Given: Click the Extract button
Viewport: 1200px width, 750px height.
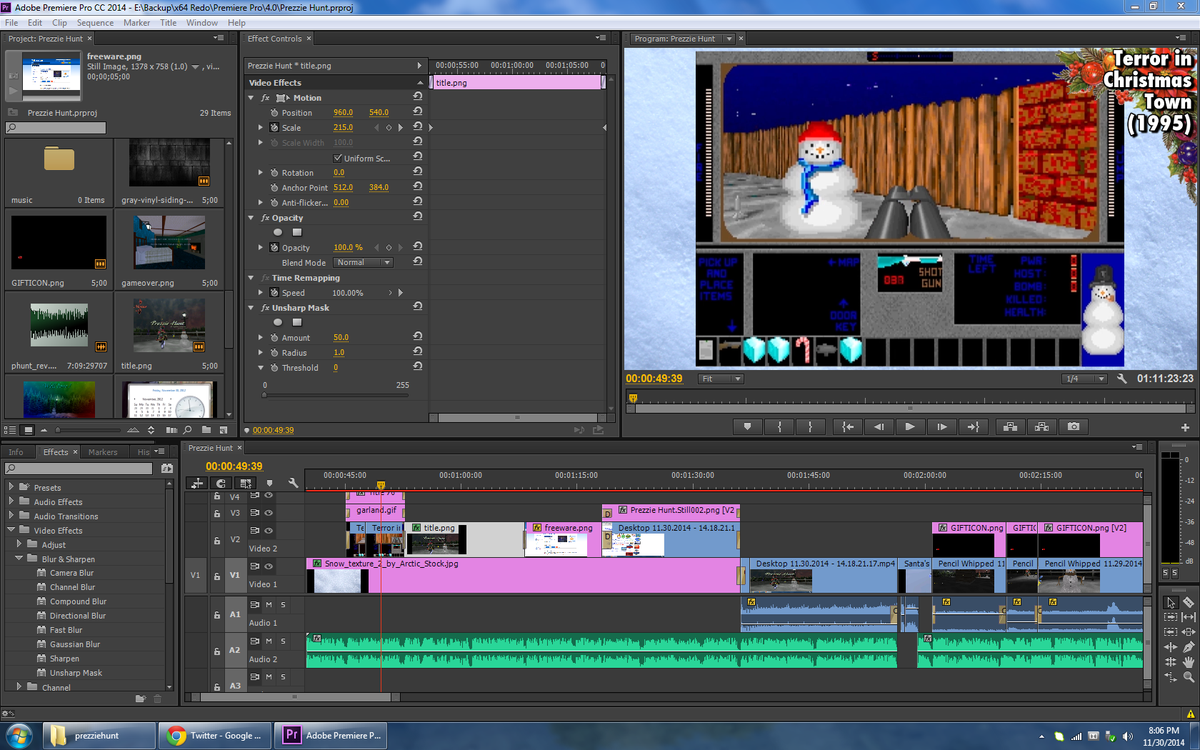Looking at the screenshot, I should pos(1042,426).
